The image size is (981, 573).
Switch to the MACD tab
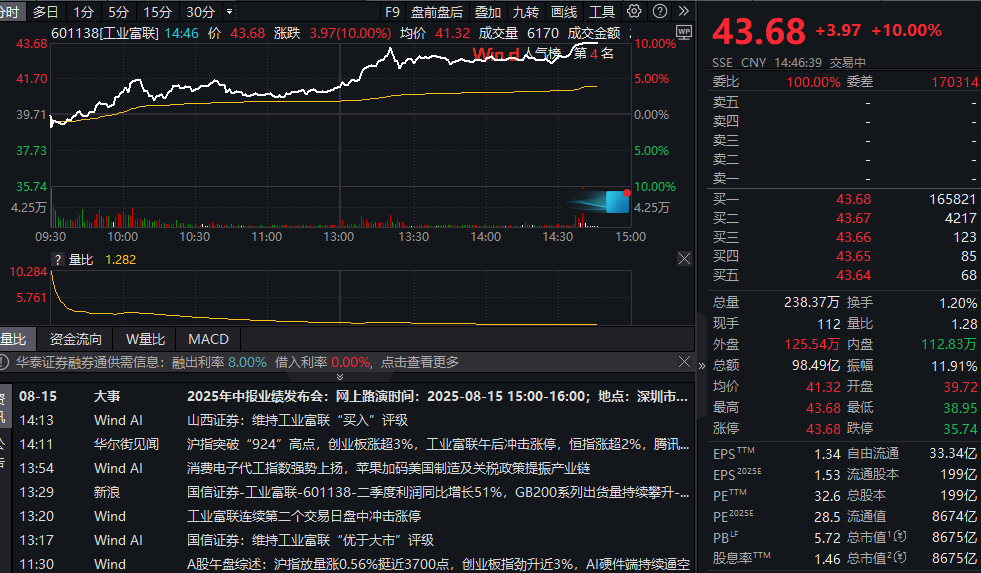point(208,339)
